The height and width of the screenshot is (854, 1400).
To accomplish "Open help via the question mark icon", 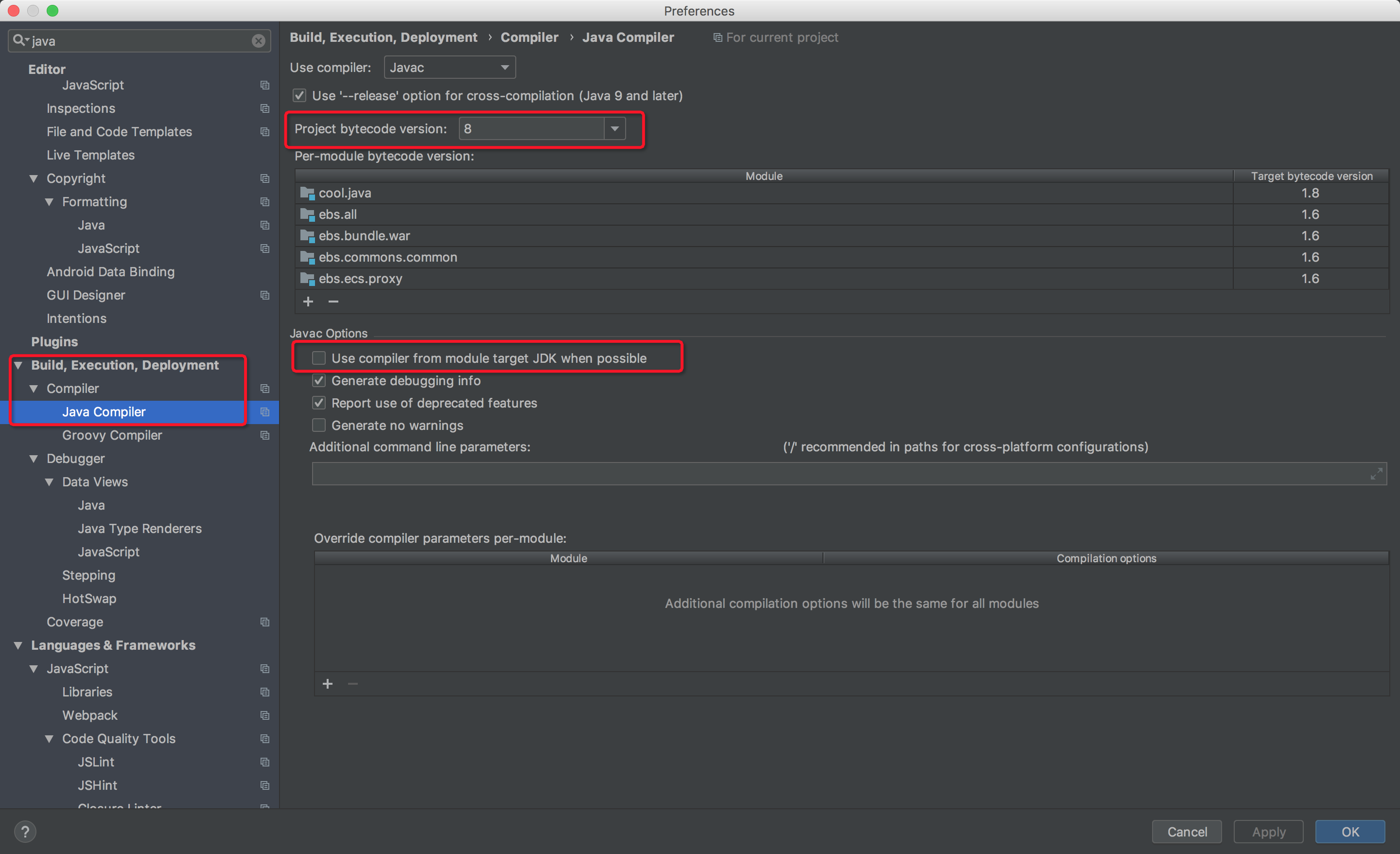I will [25, 831].
